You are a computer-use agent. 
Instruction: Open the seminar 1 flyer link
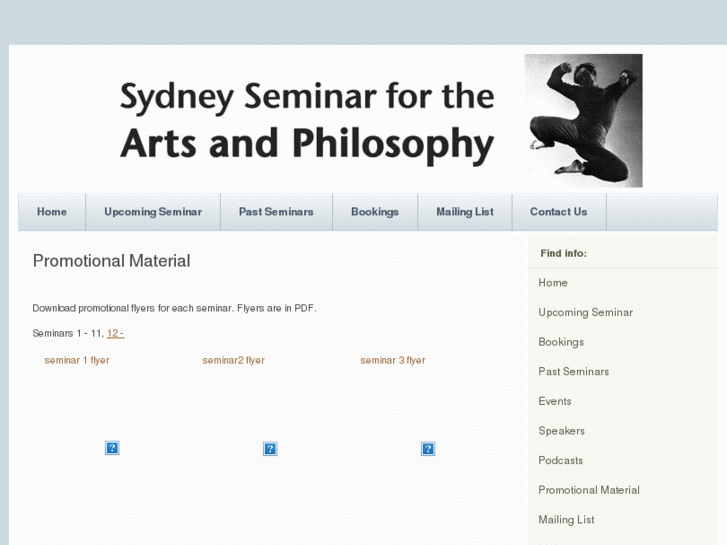tap(77, 360)
